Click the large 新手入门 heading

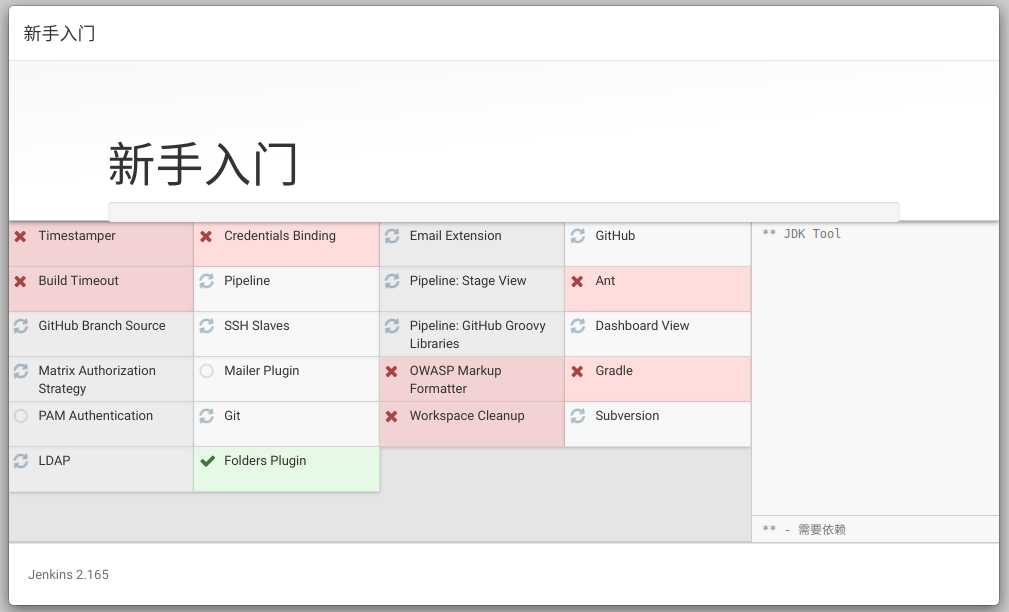(203, 164)
